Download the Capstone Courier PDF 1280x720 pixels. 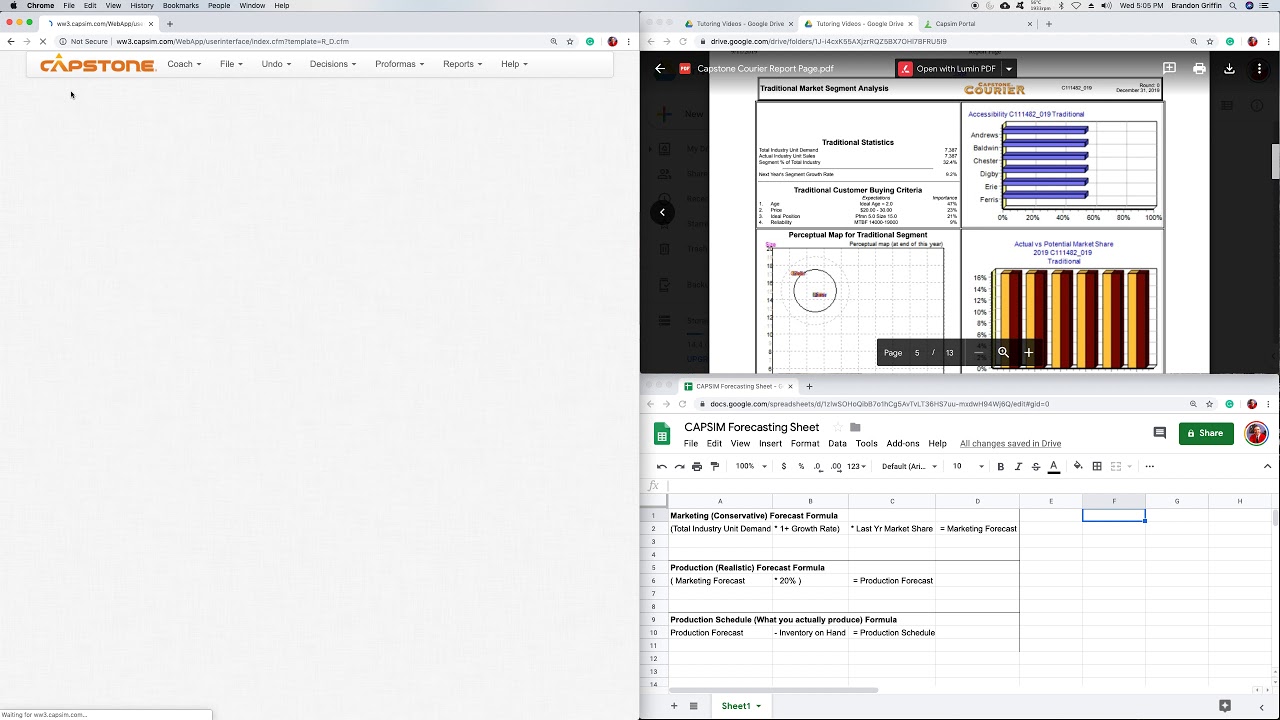(x=1229, y=68)
